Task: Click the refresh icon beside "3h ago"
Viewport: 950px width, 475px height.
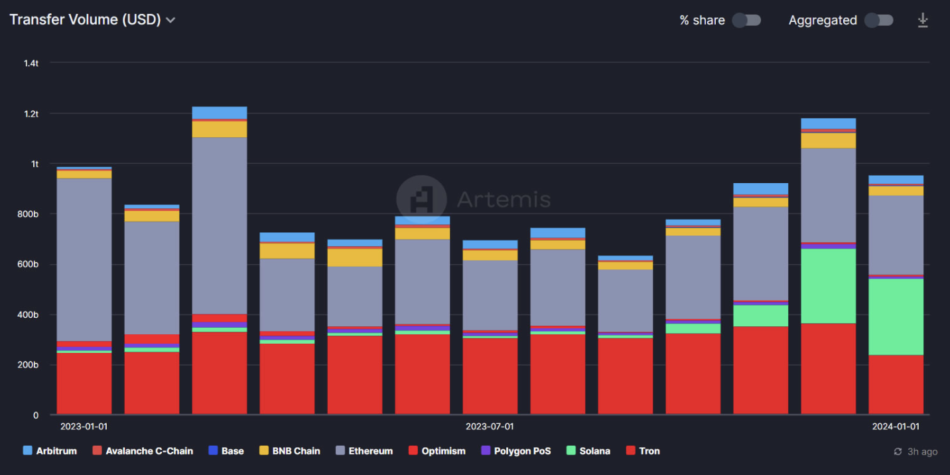Action: tap(896, 452)
